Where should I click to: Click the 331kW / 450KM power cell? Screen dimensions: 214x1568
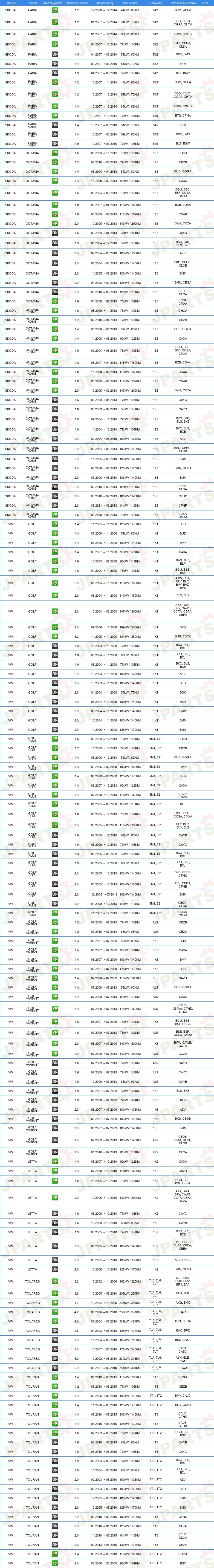click(129, 1321)
